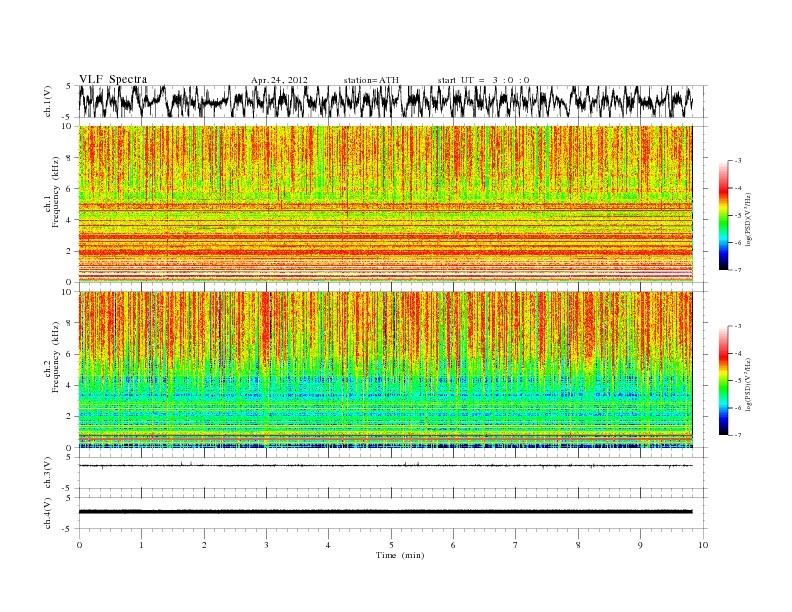Click the time axis tick label '8'
The image size is (792, 612).
tap(578, 545)
